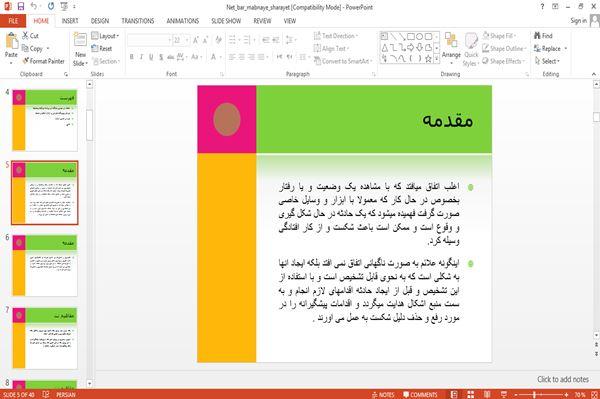Open the font size dropdown
Viewport: 600px width, 399px height.
(187, 40)
